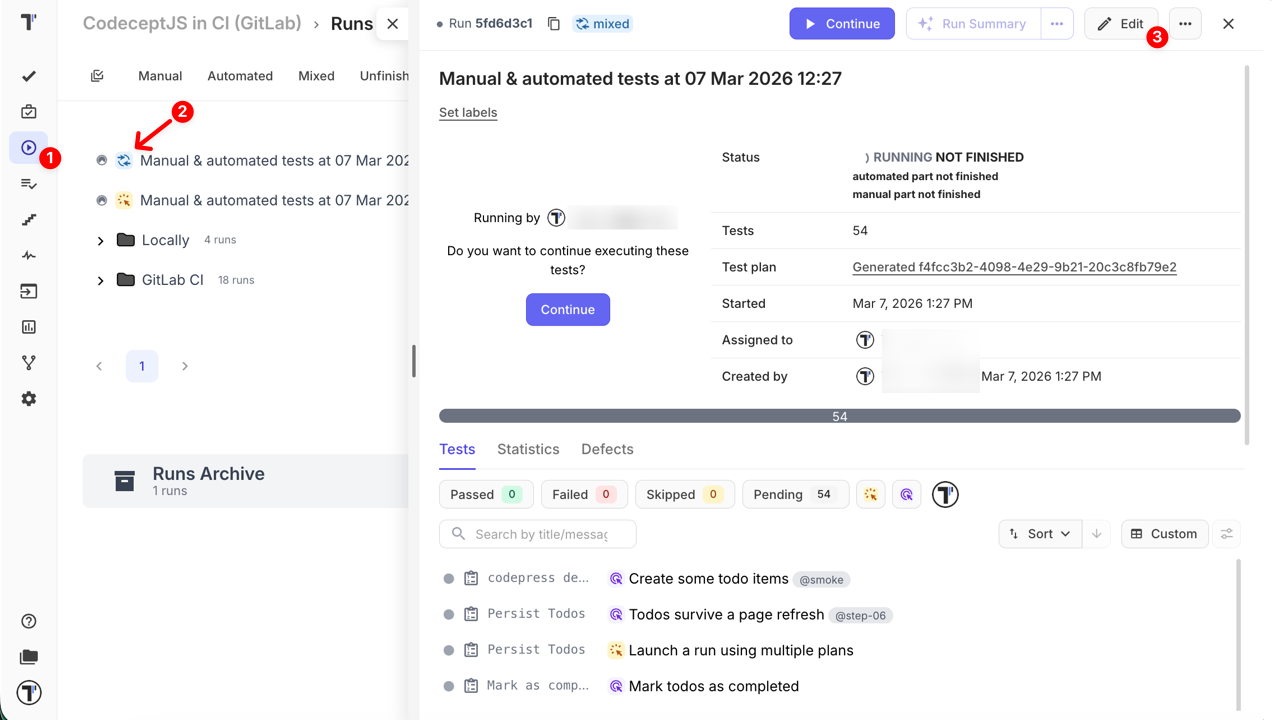This screenshot has height=720, width=1280.
Task: Expand the GitLab CI folder
Action: 101,280
